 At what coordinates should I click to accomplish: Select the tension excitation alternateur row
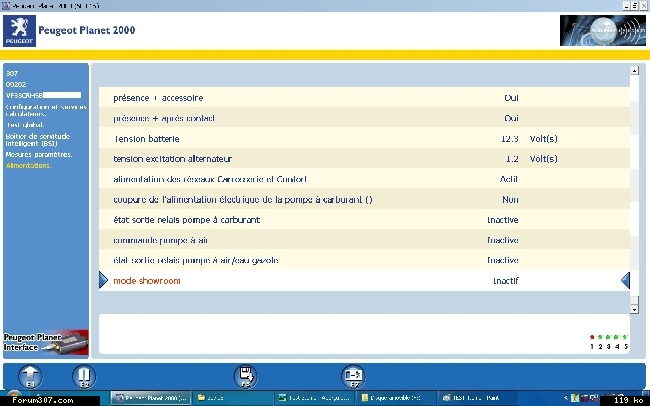[364, 159]
